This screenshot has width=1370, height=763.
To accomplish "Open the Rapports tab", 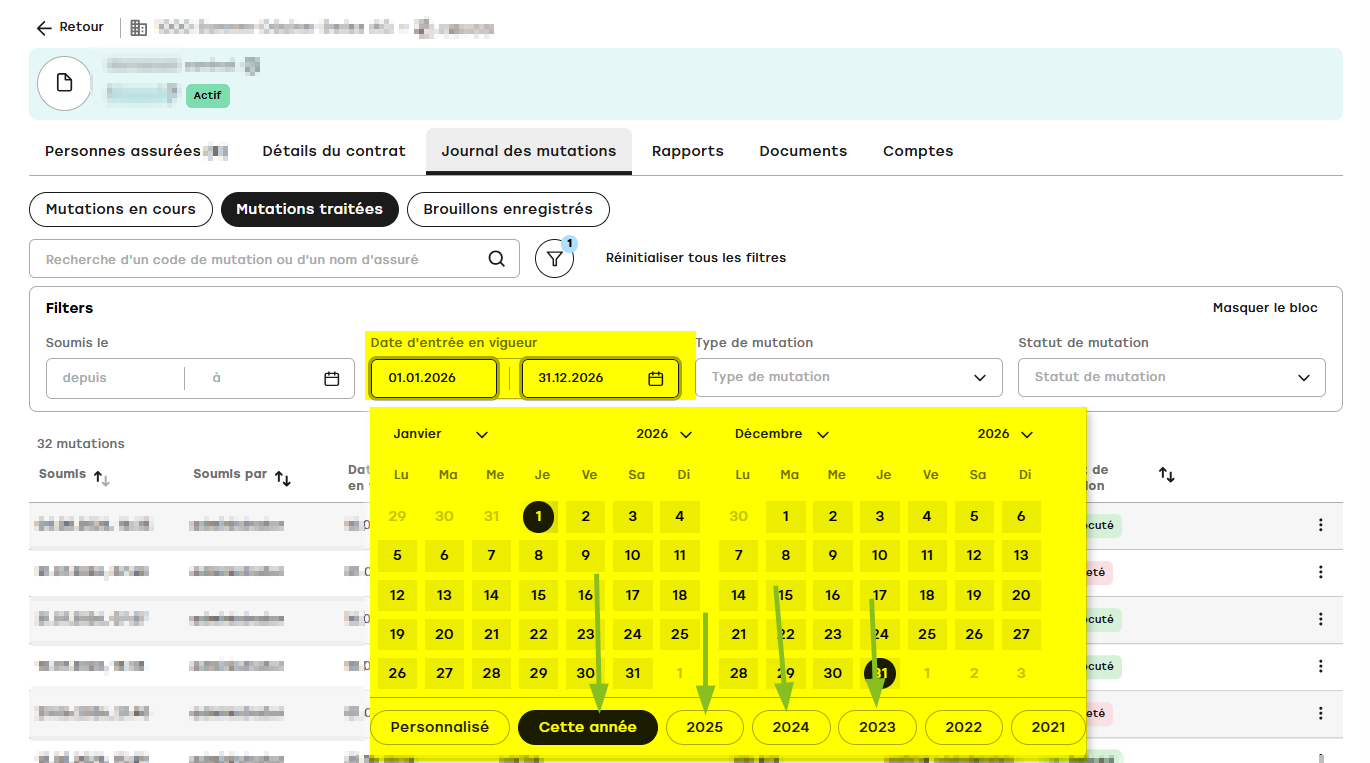I will 688,151.
